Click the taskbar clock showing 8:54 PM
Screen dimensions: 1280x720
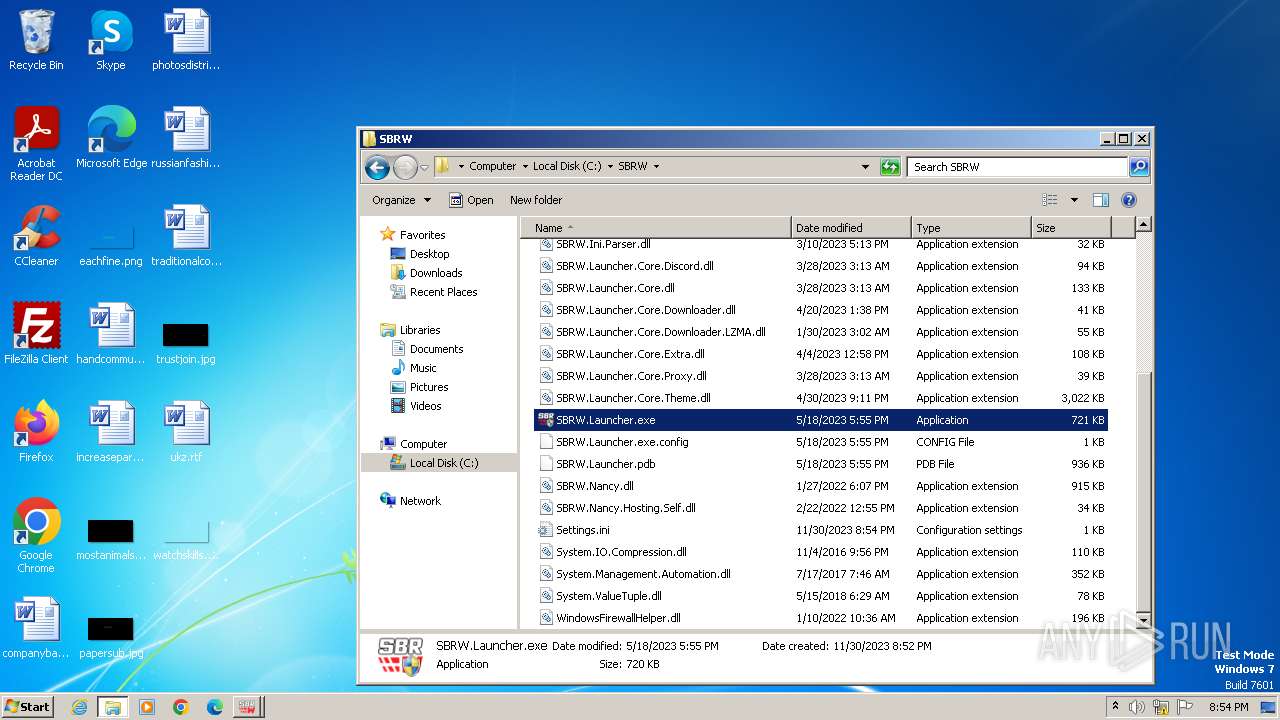pos(1228,707)
